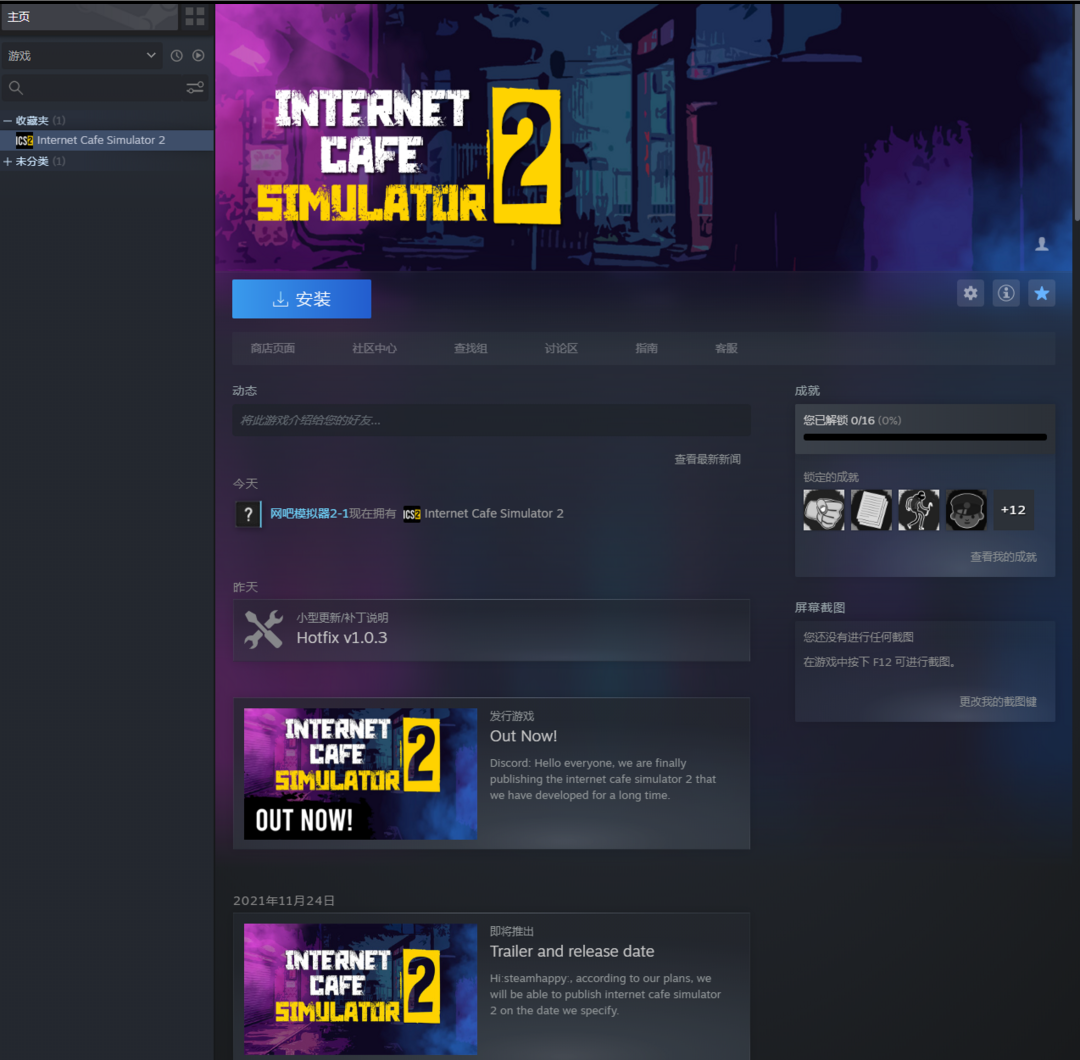Click the walking figure achievement icon
The image size is (1080, 1060).
(x=919, y=510)
